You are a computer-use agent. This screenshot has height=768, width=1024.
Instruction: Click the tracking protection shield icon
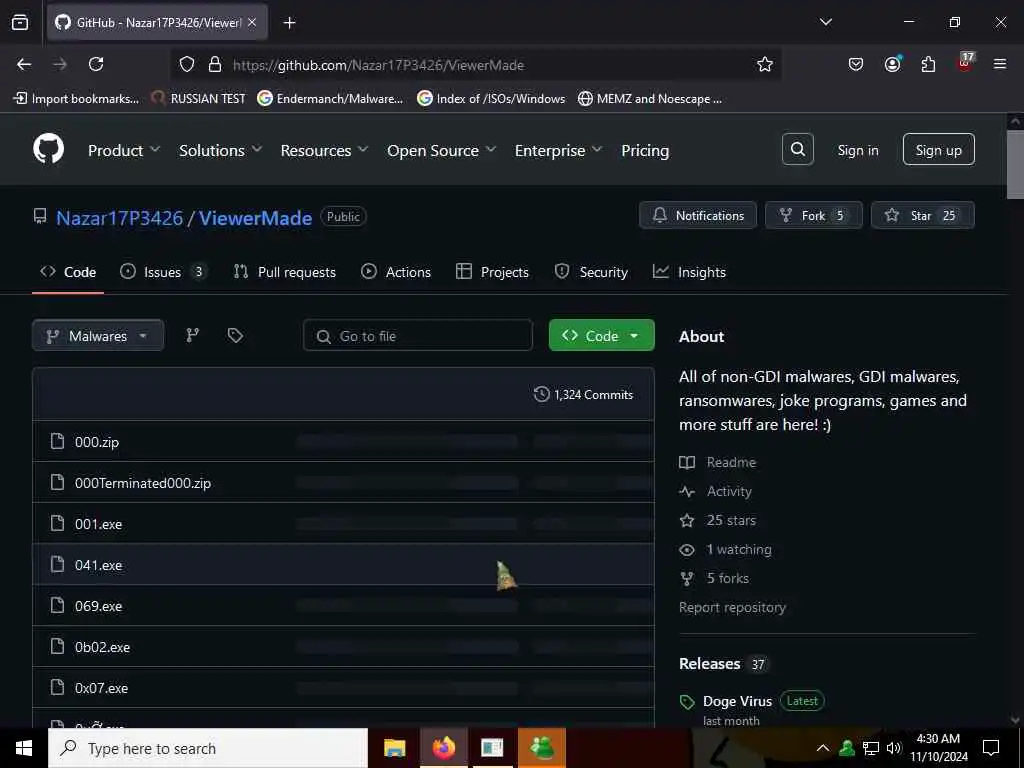(x=187, y=65)
